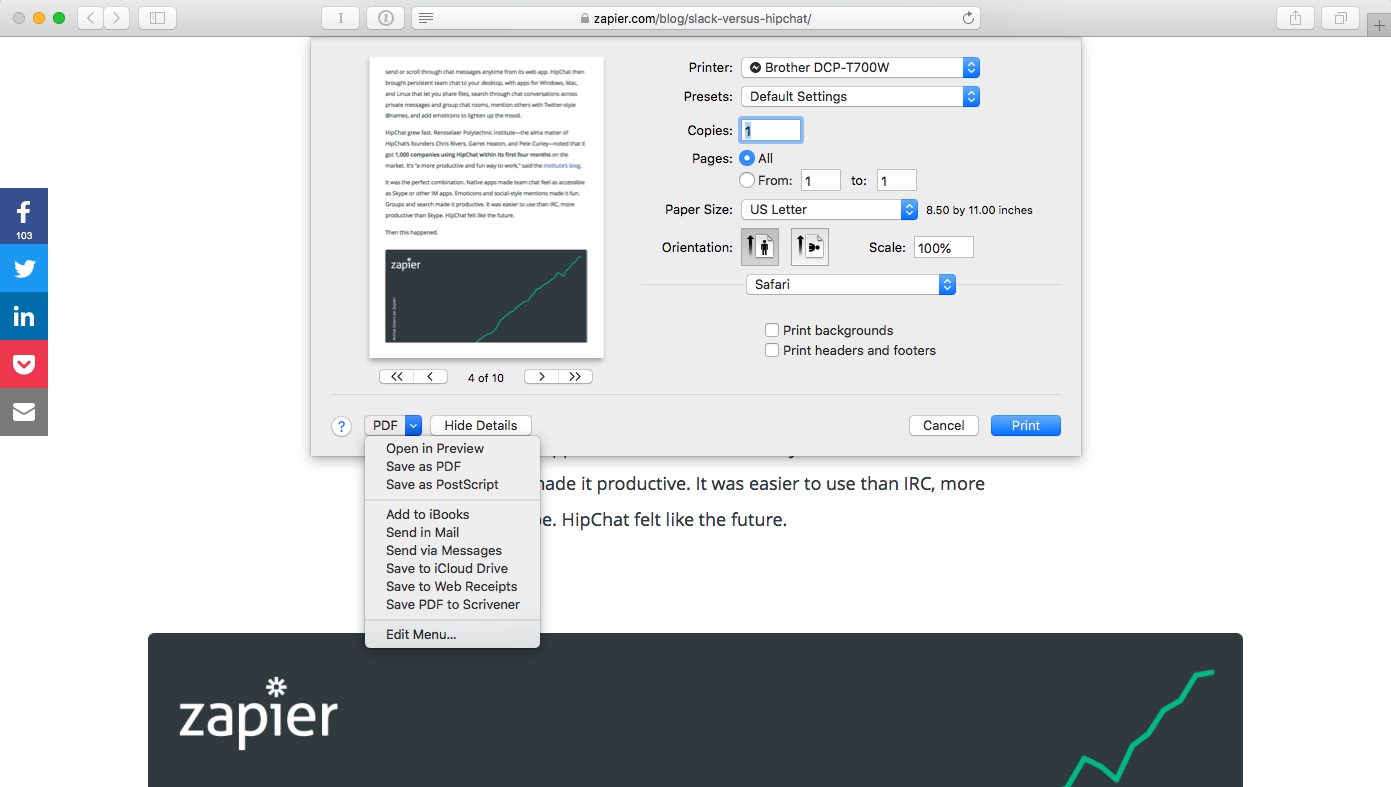The width and height of the screenshot is (1391, 787).
Task: Share the article on Facebook
Action: click(x=23, y=216)
